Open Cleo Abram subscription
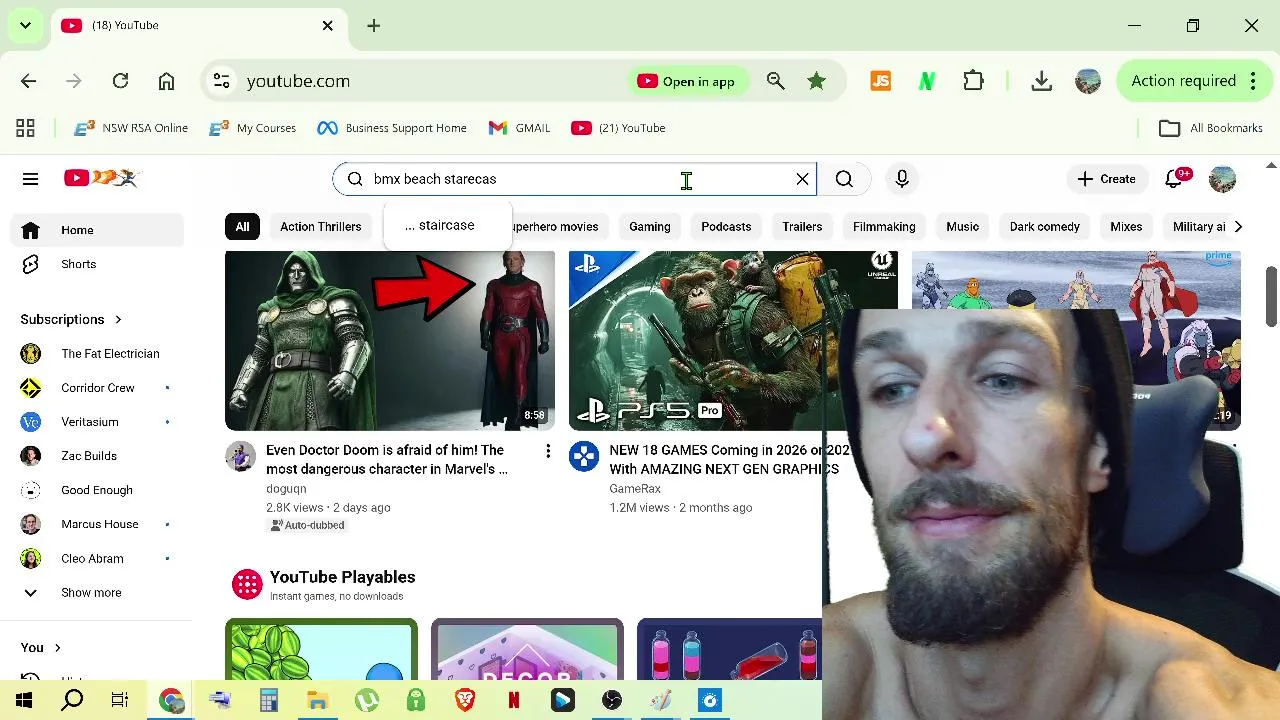The height and width of the screenshot is (720, 1280). pos(97,558)
